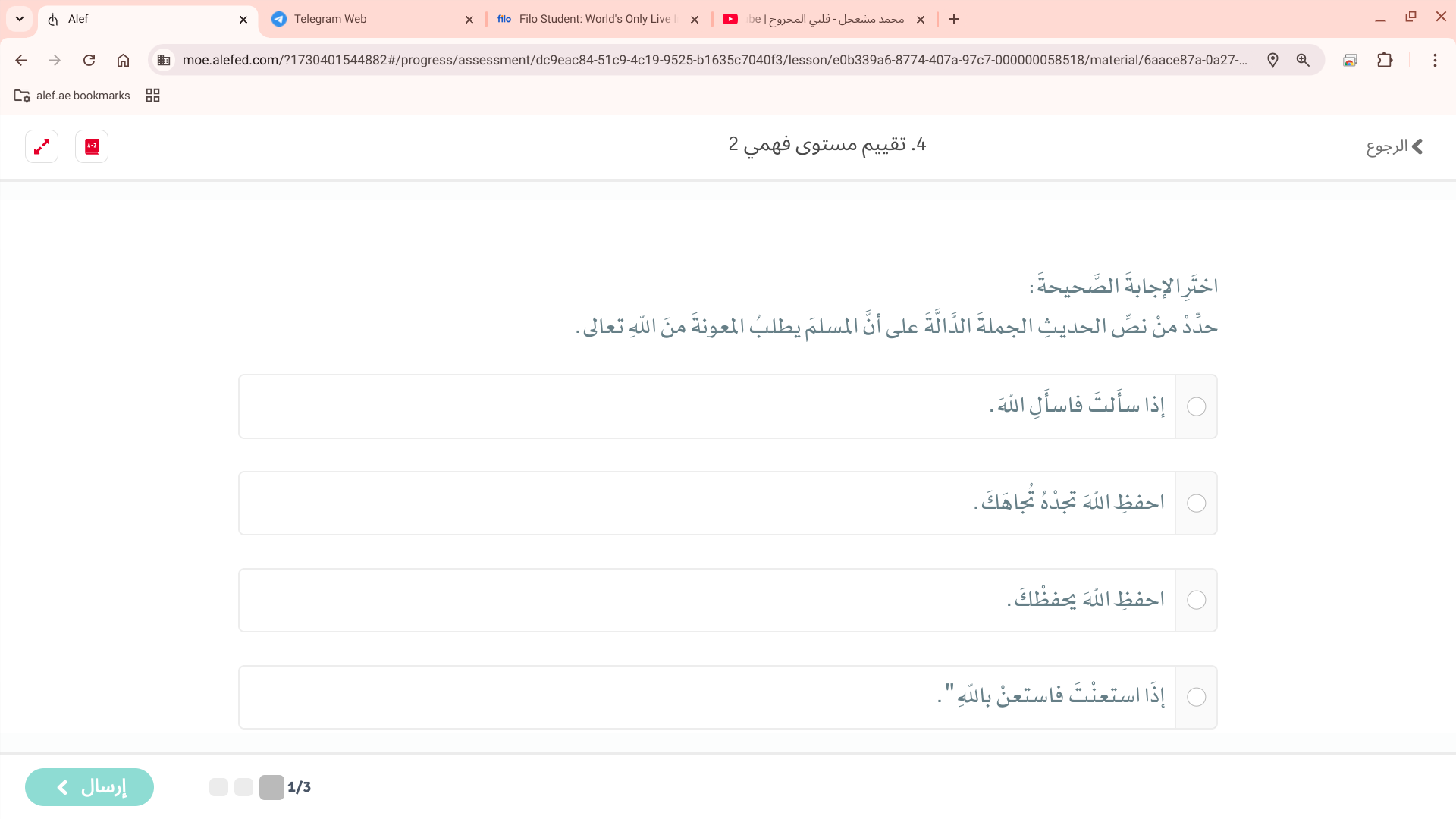Click the current question progress indicator square

271,787
